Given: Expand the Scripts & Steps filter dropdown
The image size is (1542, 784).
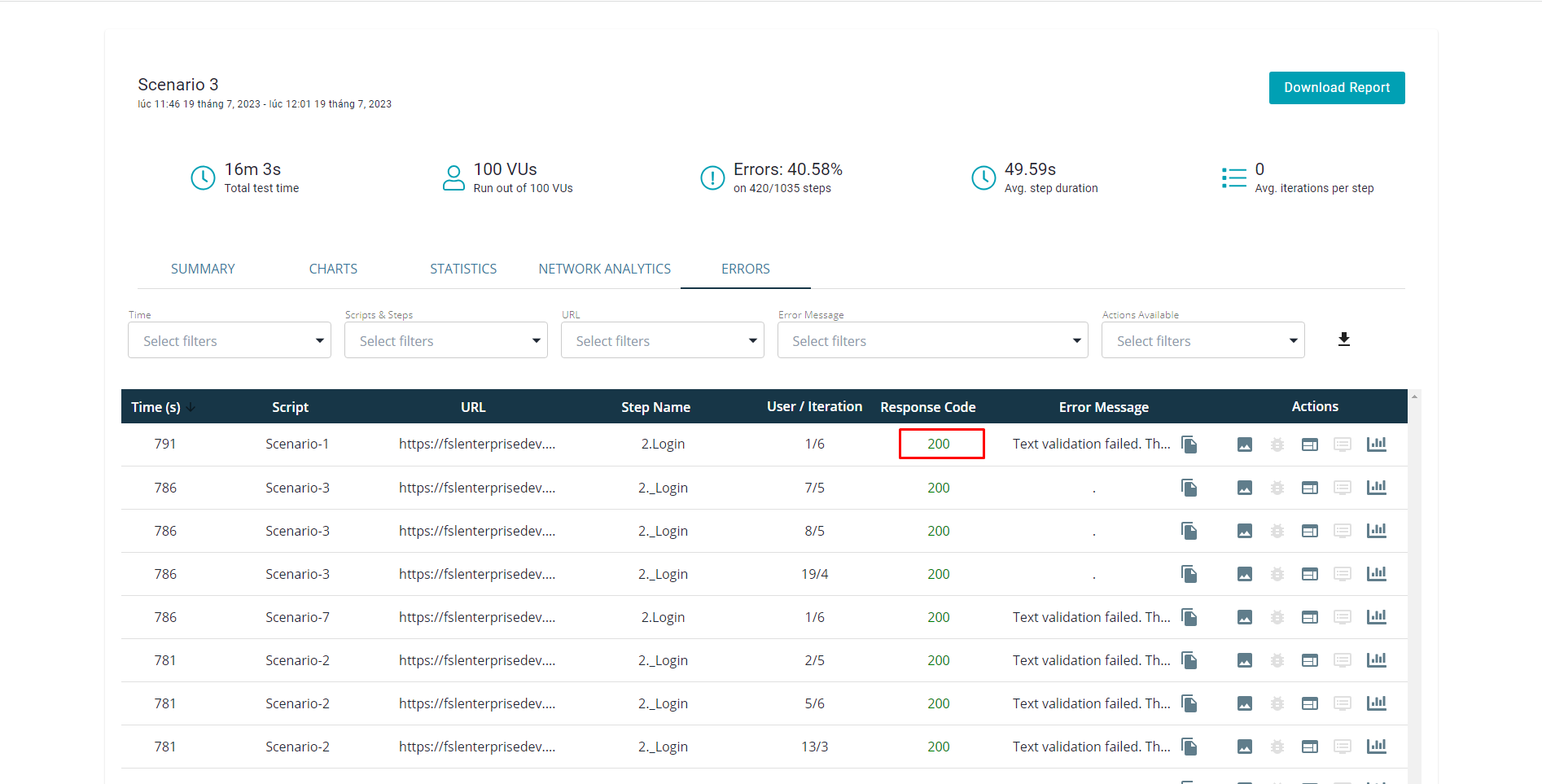Looking at the screenshot, I should 446,340.
